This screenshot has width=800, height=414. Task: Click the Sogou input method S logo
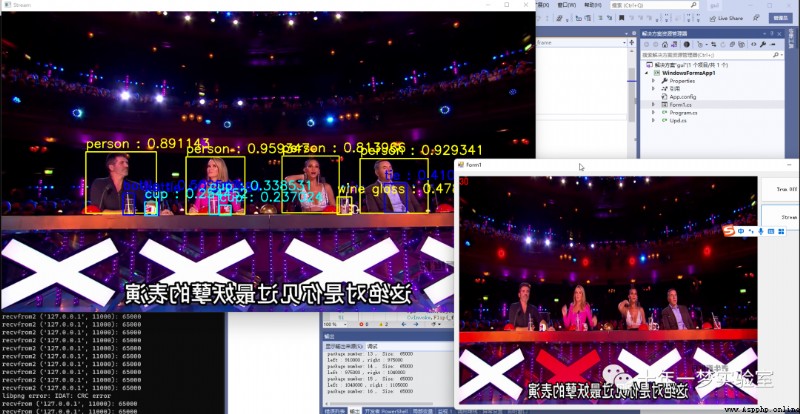click(729, 231)
